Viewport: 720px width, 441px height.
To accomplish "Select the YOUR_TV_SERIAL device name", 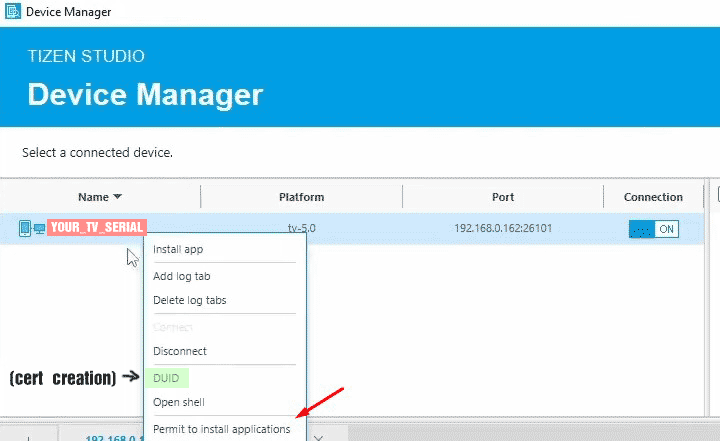I will 97,228.
